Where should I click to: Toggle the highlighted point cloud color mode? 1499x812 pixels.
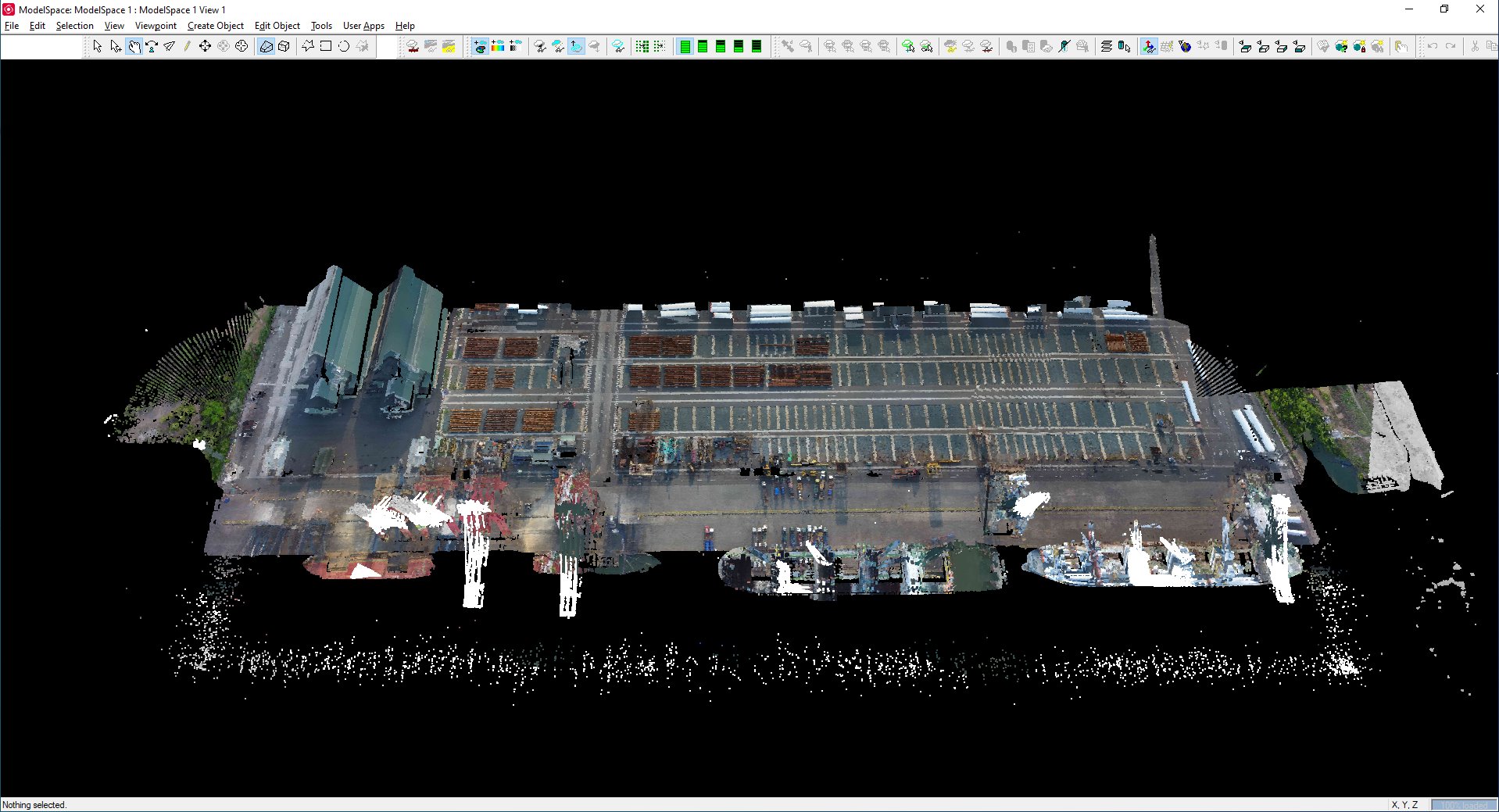481,46
